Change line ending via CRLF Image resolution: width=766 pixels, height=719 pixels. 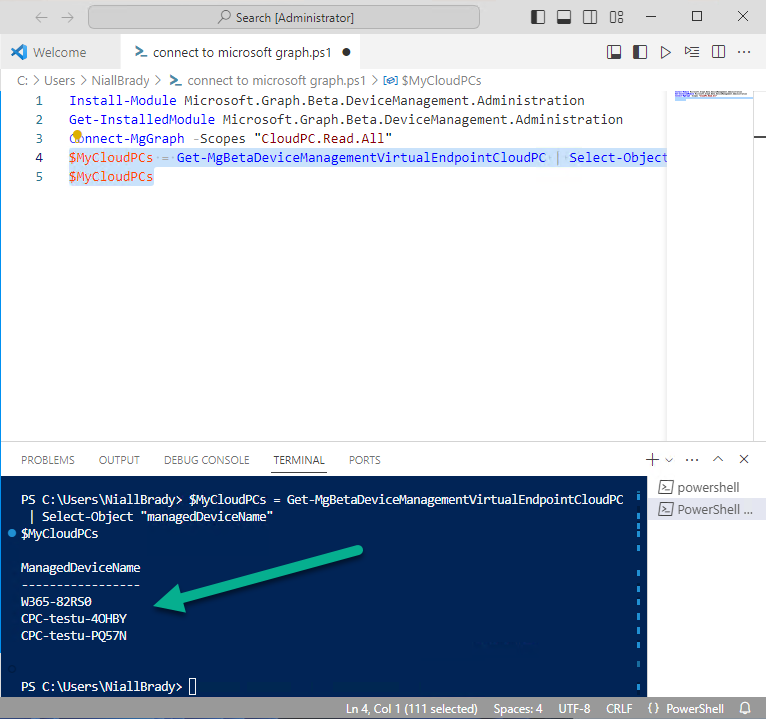619,709
